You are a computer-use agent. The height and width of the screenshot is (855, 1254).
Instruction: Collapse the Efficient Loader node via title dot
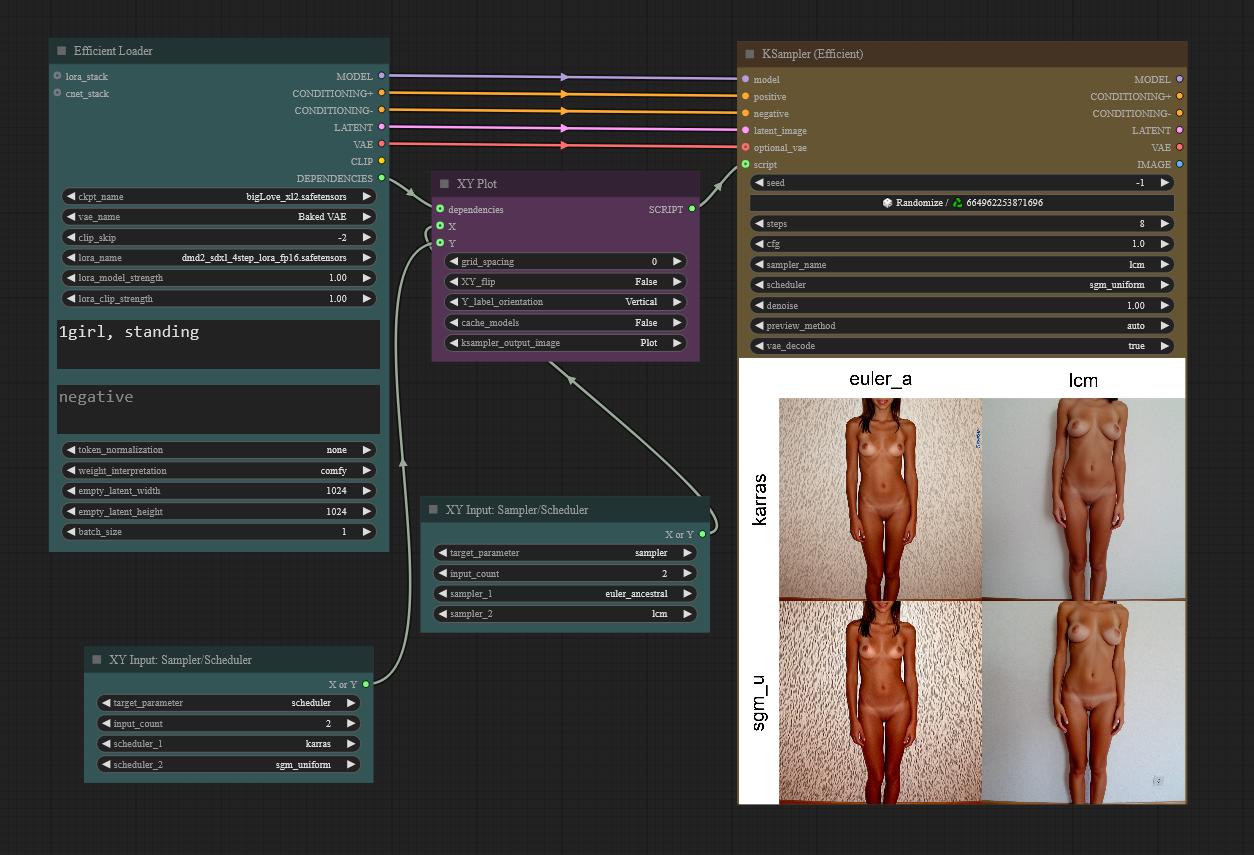[x=61, y=51]
